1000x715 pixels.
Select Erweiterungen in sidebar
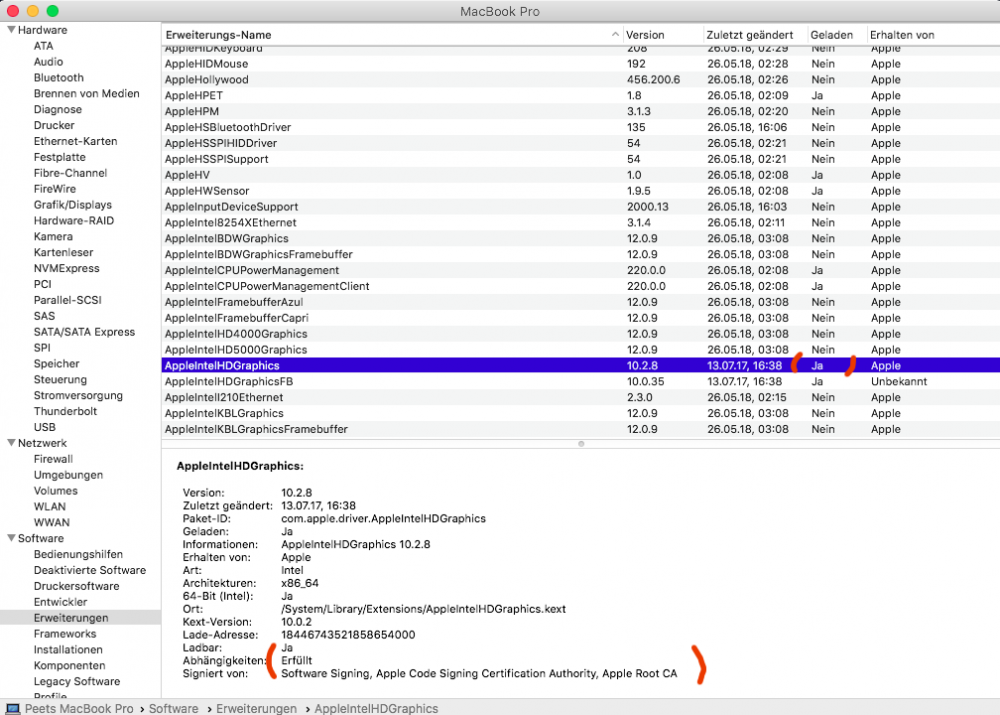tap(71, 618)
